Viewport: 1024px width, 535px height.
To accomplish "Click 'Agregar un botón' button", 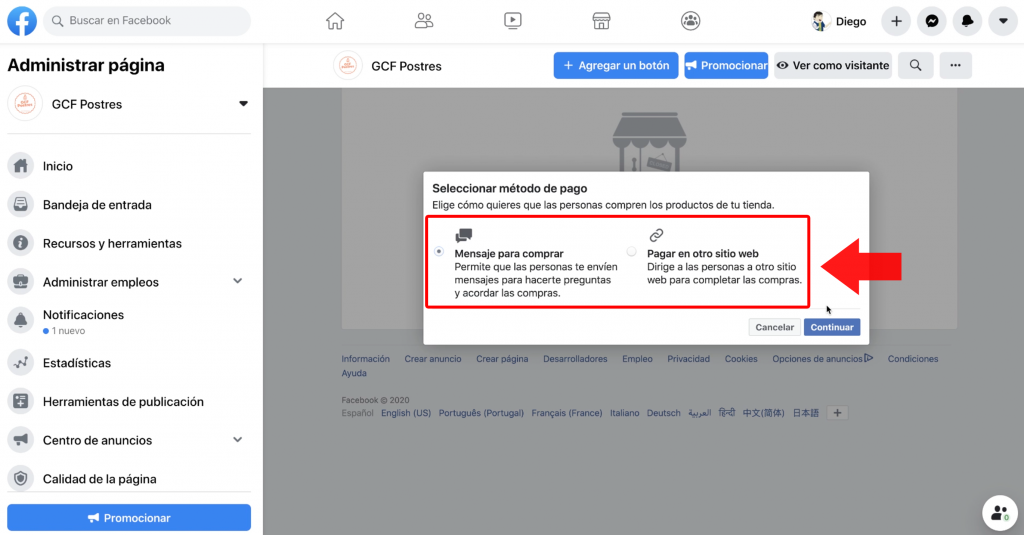I will pyautogui.click(x=616, y=66).
